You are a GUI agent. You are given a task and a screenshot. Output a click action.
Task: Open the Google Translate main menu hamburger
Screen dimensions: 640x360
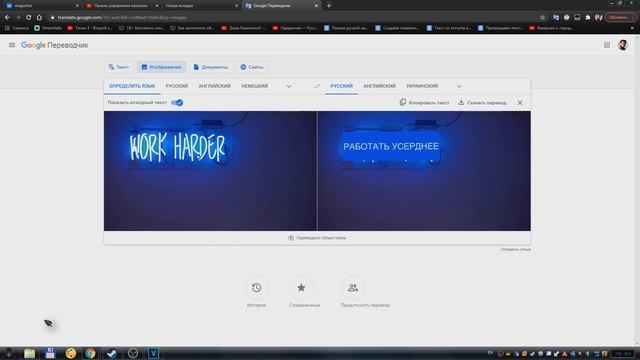coord(12,45)
